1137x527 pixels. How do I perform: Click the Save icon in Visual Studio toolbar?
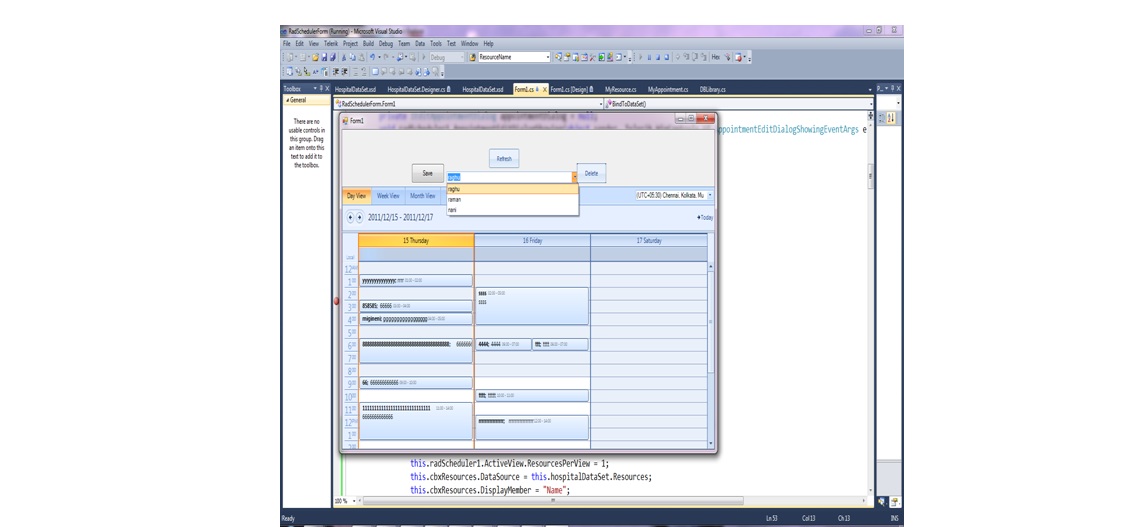point(324,57)
